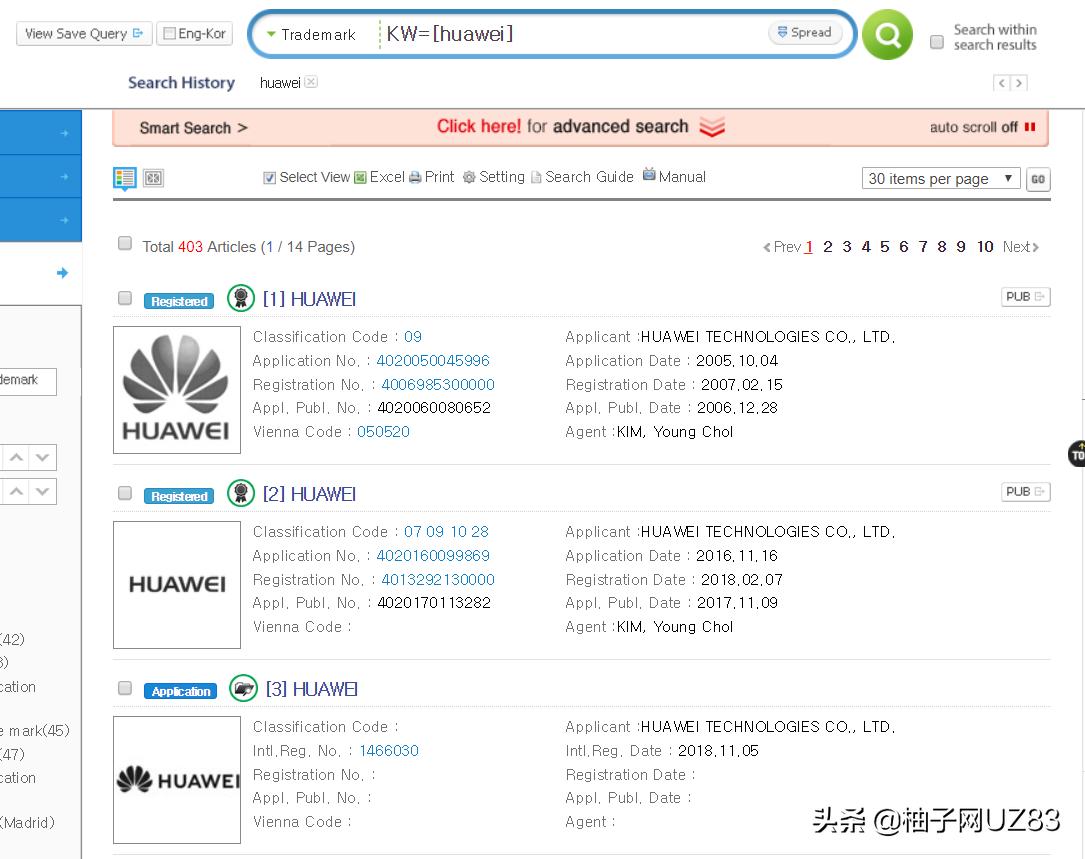Click Vienna Code 050520 link
Screen dimensions: 1085x859
[x=383, y=432]
